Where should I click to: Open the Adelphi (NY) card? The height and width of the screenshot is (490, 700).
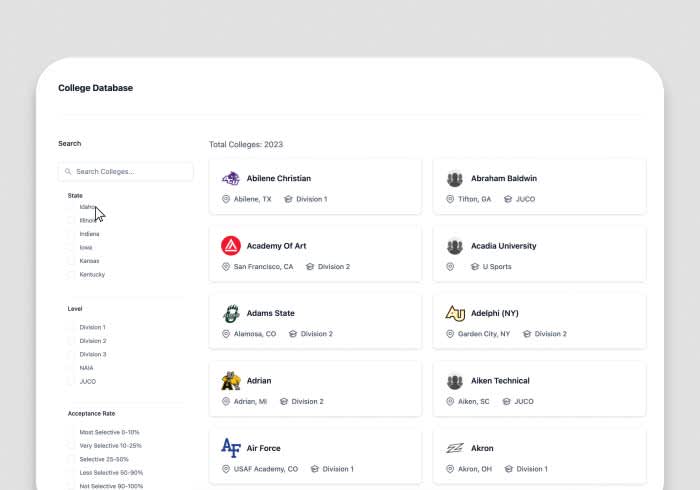[x=539, y=322]
